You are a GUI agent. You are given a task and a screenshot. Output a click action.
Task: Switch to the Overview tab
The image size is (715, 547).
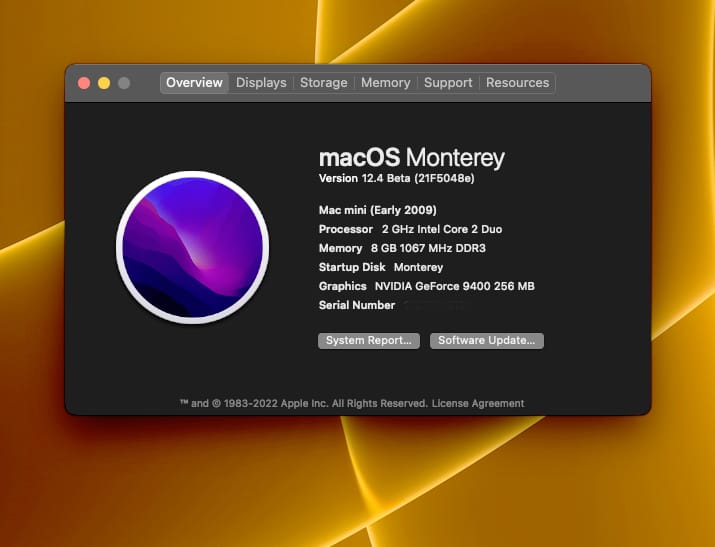194,83
